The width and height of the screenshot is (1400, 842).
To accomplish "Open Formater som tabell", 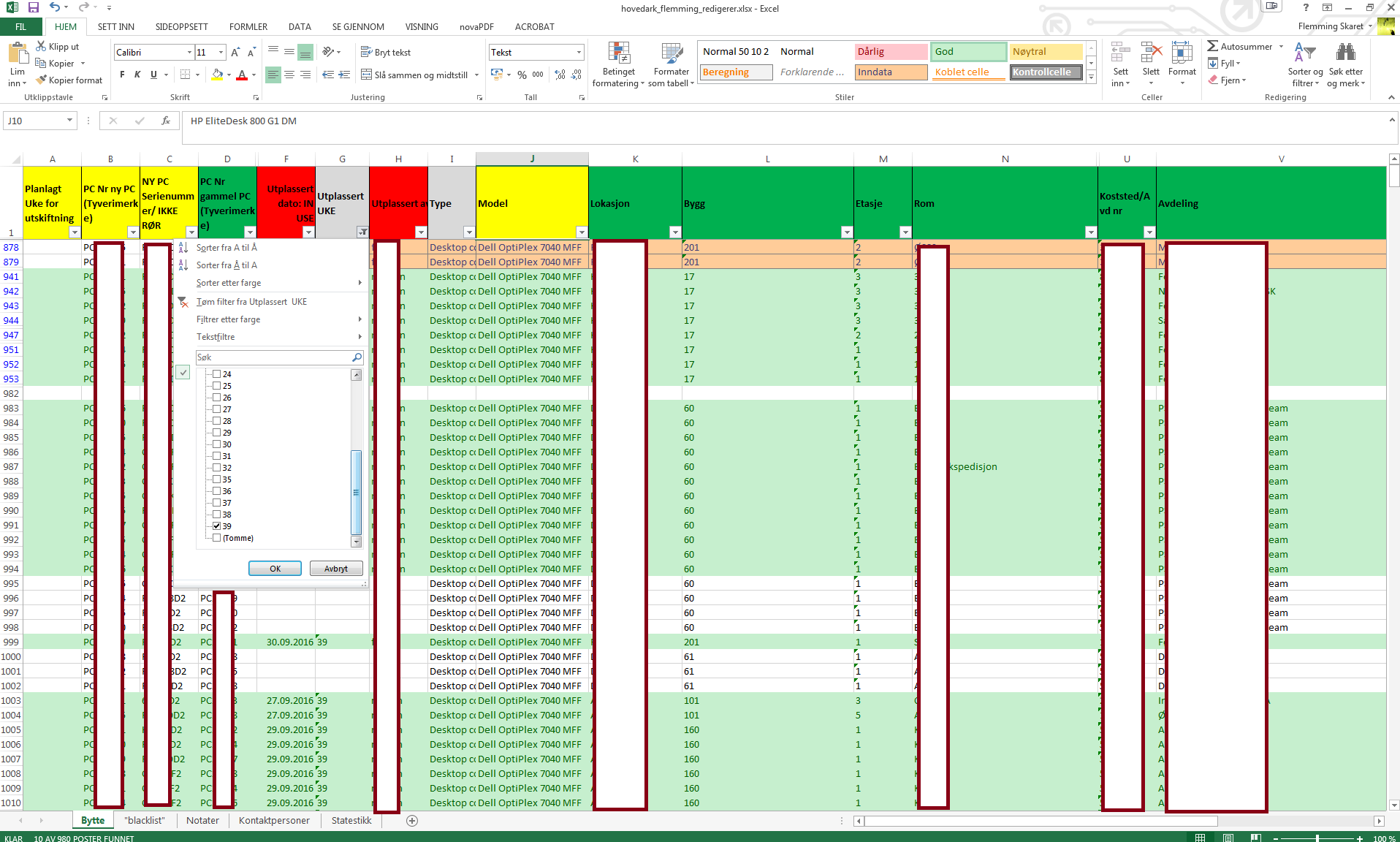I will (671, 65).
